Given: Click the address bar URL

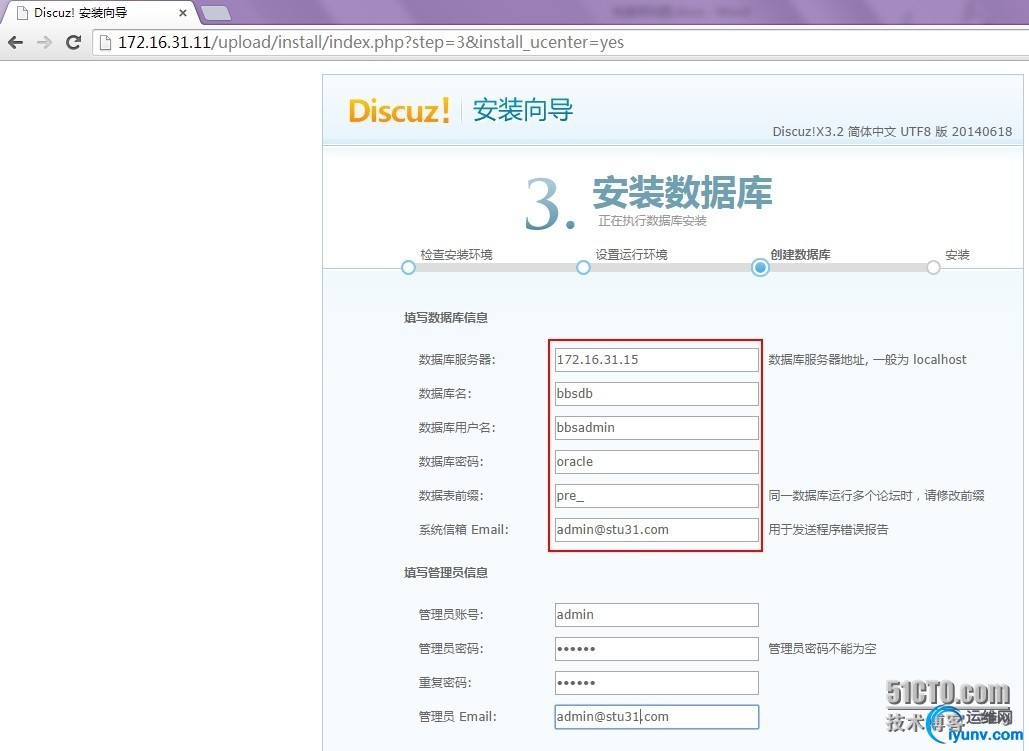Looking at the screenshot, I should pyautogui.click(x=371, y=43).
